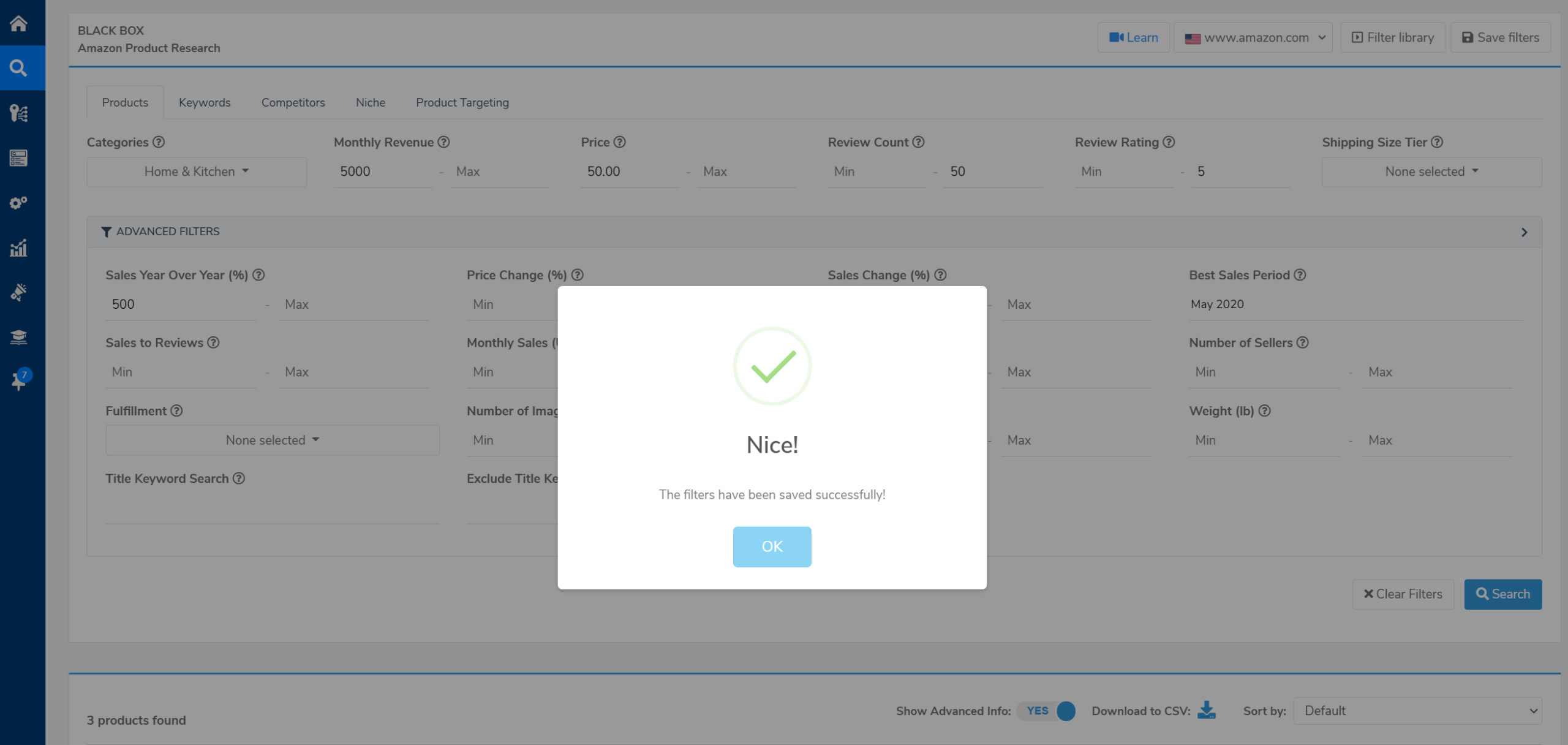Open the gears sidebar icon
This screenshot has height=745, width=1568.
(x=18, y=203)
